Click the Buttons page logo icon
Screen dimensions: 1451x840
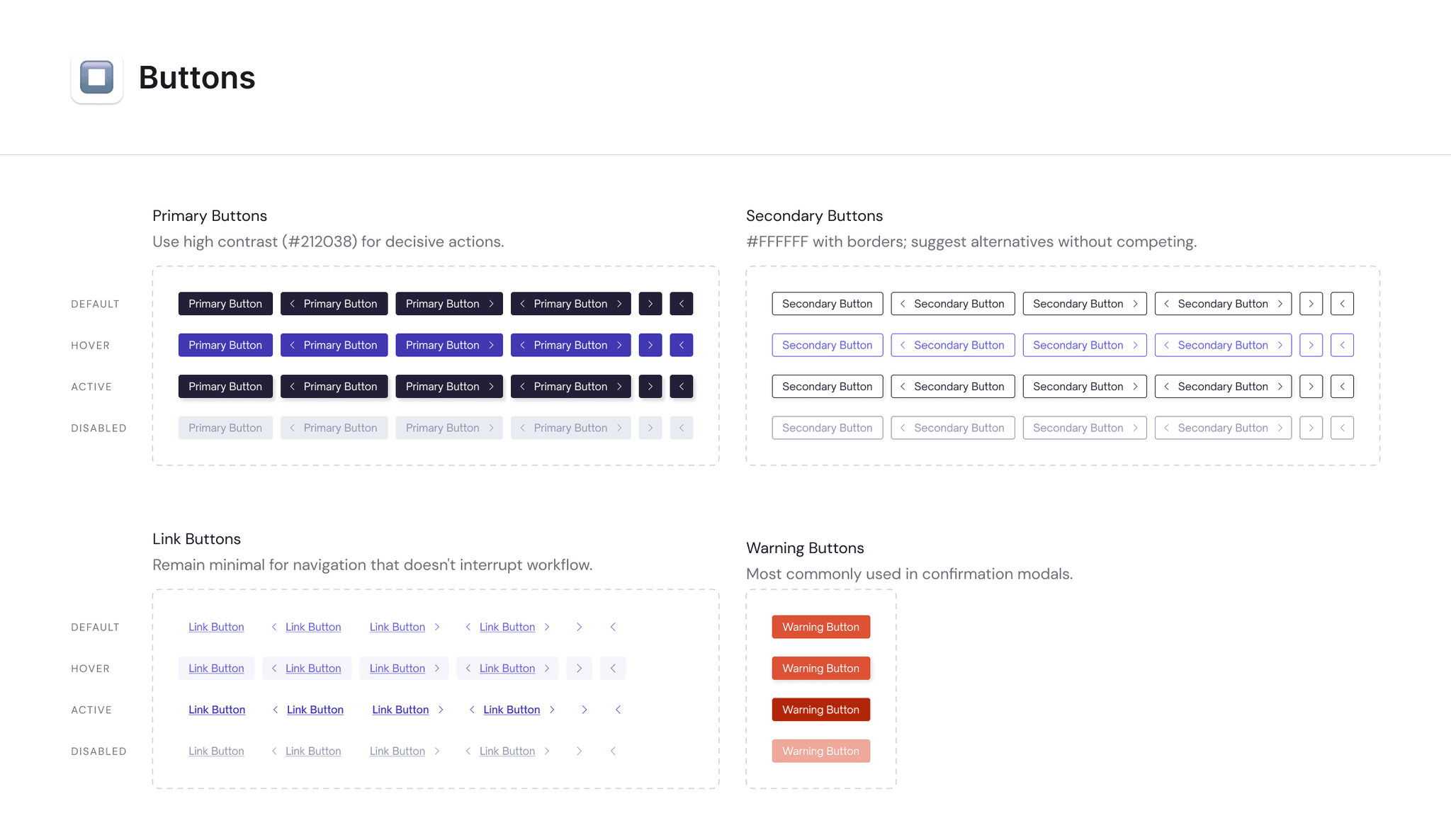pyautogui.click(x=97, y=77)
